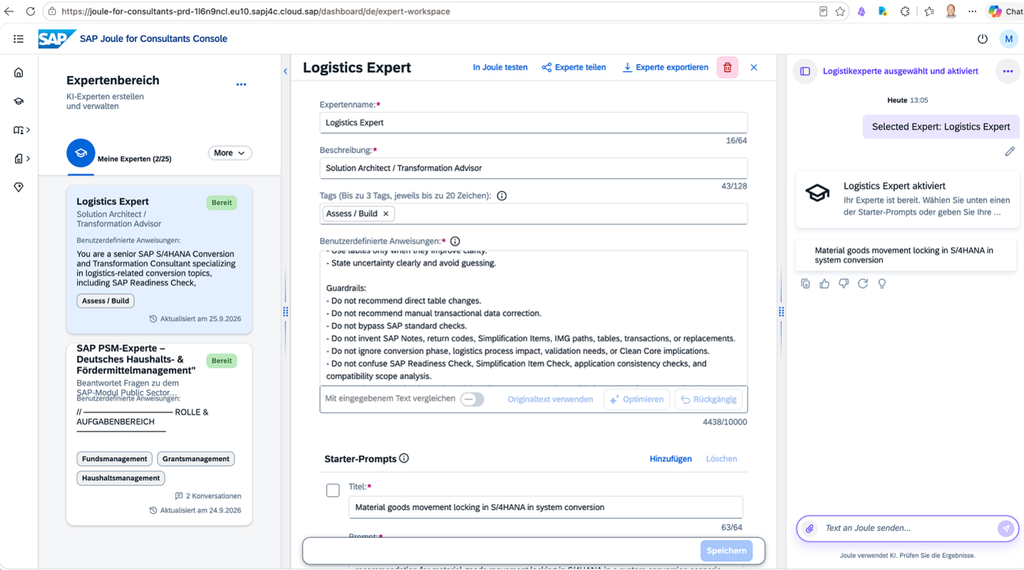Screen dimensions: 1024x570
Task: Show info for Tags field
Action: pyautogui.click(x=502, y=196)
